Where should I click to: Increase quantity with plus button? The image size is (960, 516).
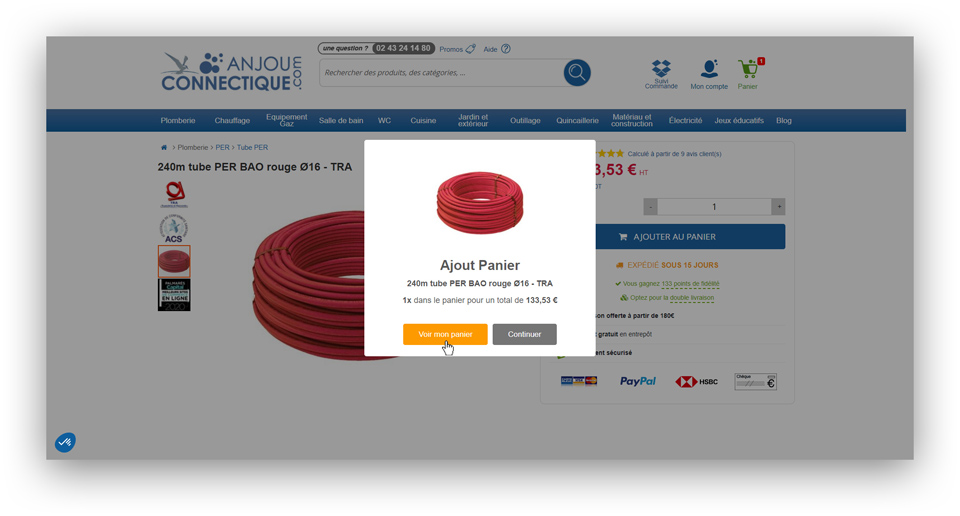[778, 207]
